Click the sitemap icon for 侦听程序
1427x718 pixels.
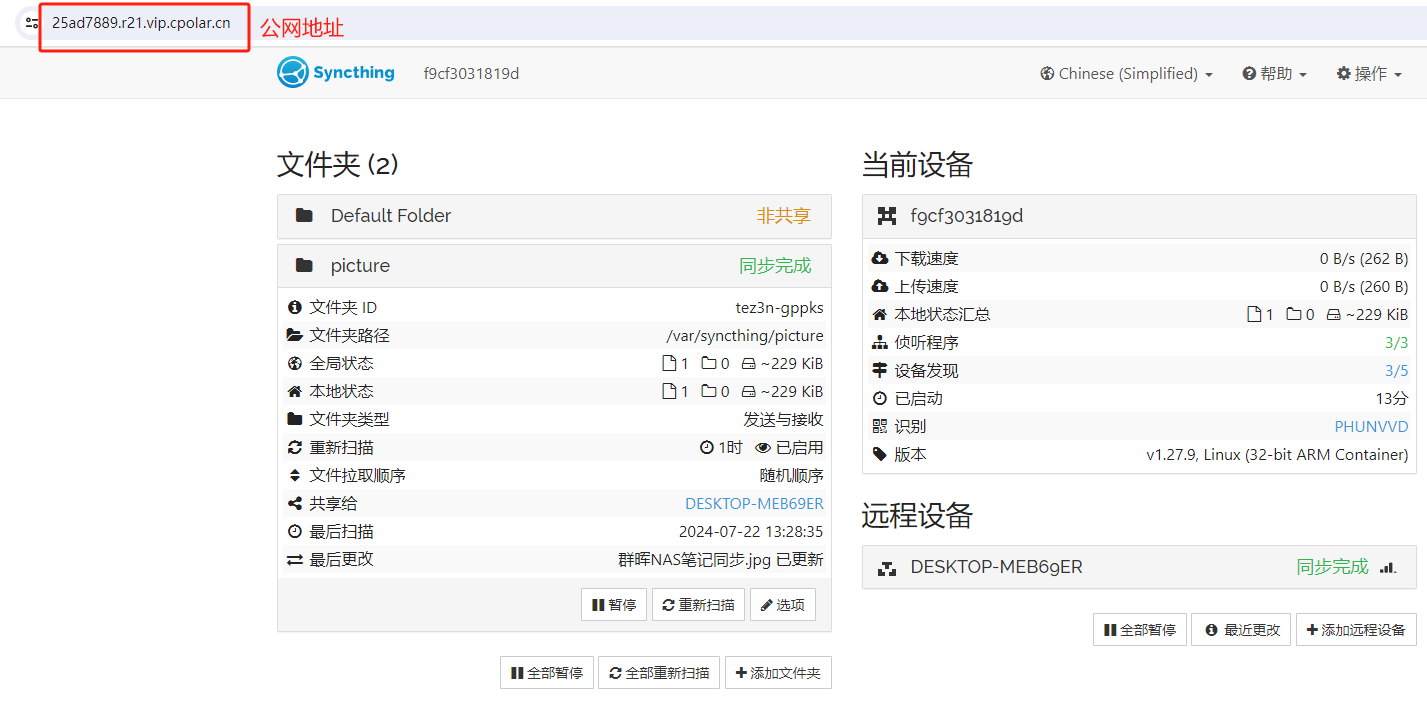click(880, 342)
